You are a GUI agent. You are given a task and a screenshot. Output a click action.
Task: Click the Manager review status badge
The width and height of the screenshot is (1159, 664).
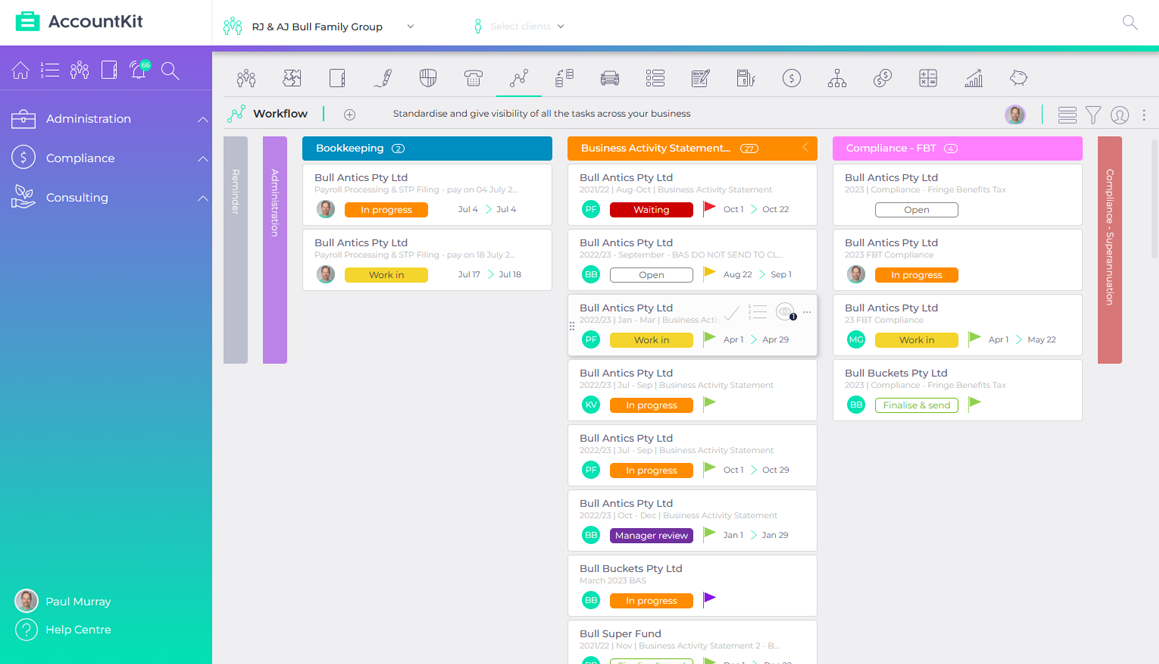point(651,535)
